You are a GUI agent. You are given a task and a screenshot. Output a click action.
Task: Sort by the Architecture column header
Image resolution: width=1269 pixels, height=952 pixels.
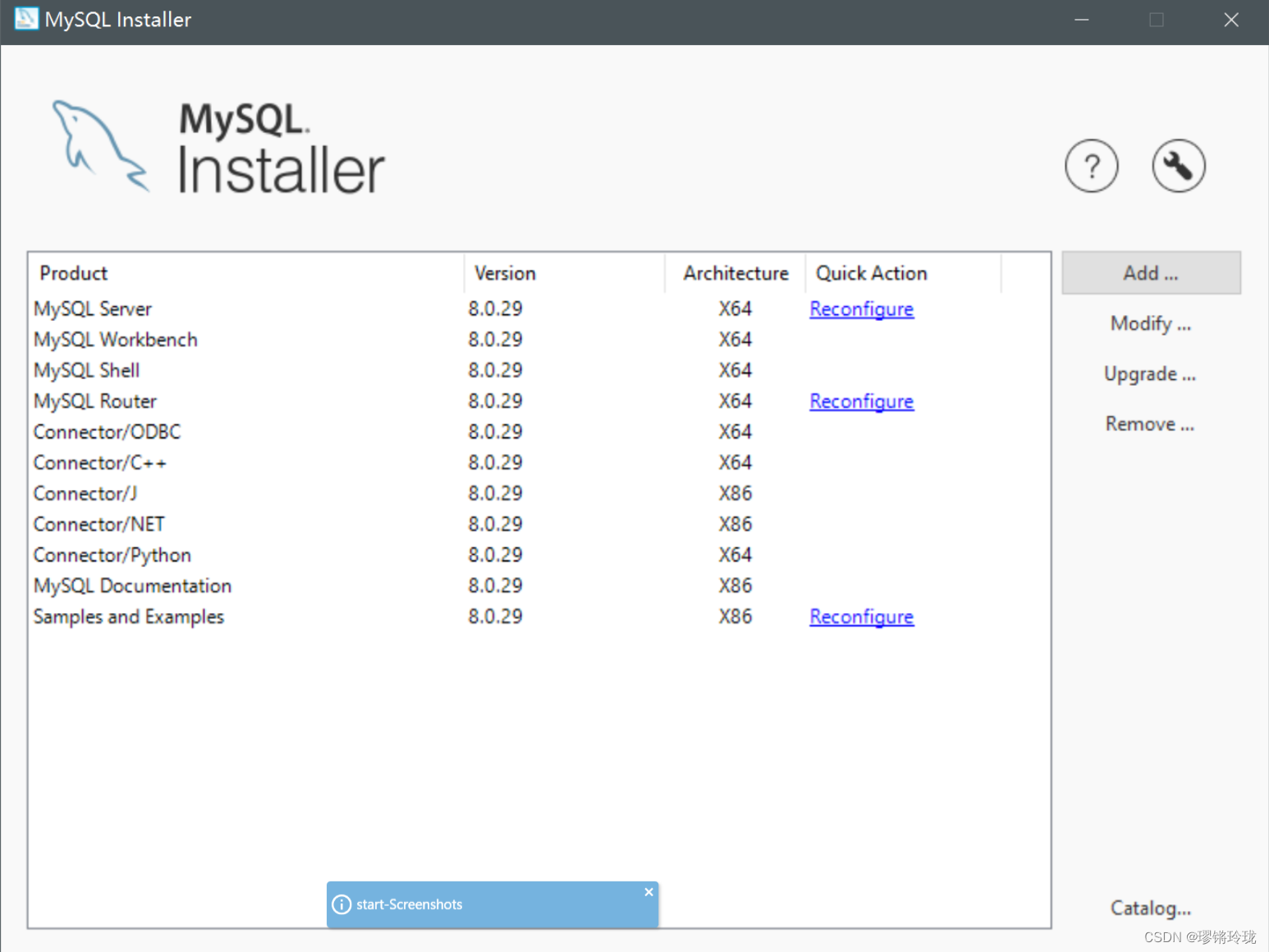(x=735, y=273)
